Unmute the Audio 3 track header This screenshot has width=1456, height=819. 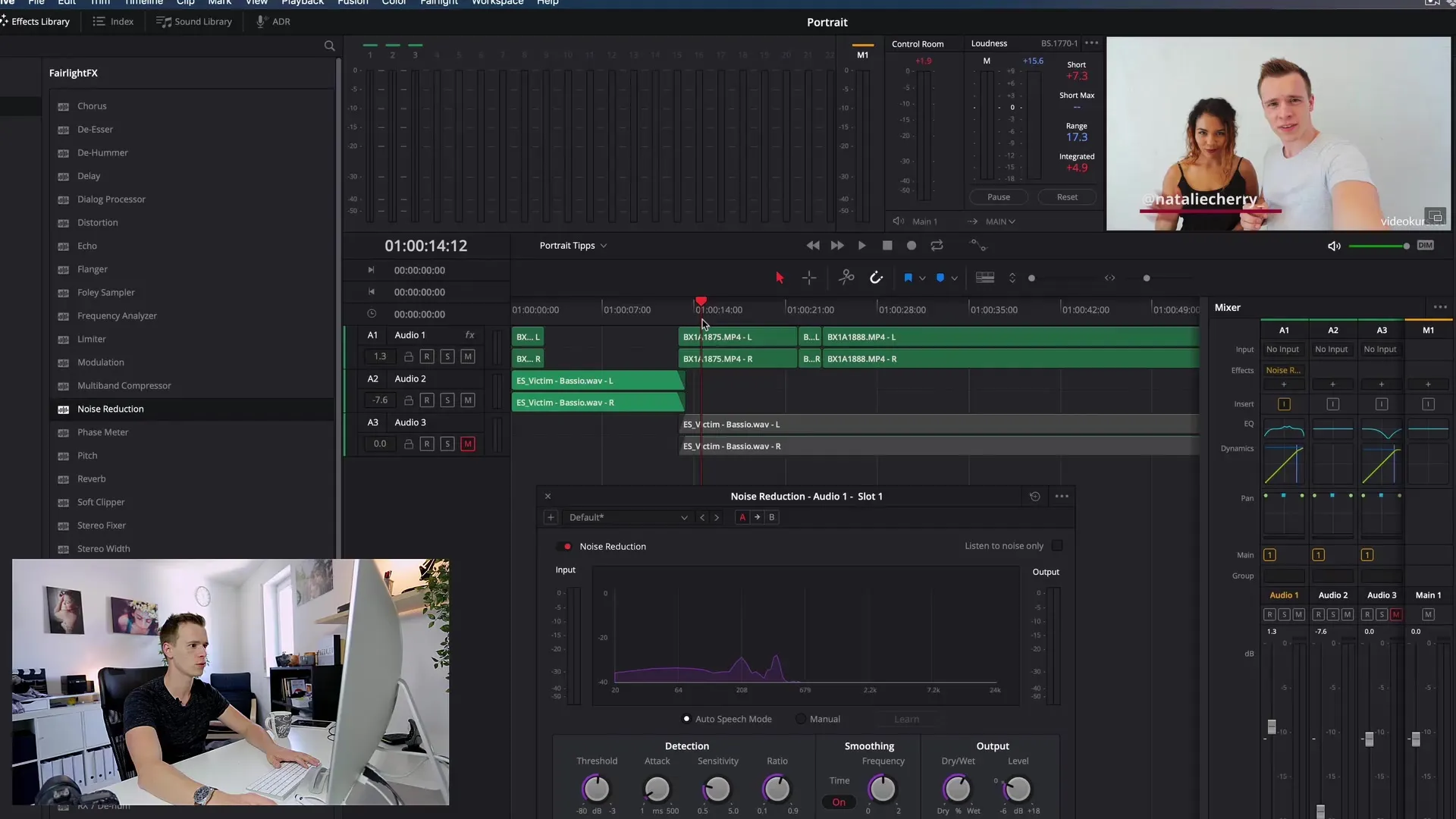point(468,444)
